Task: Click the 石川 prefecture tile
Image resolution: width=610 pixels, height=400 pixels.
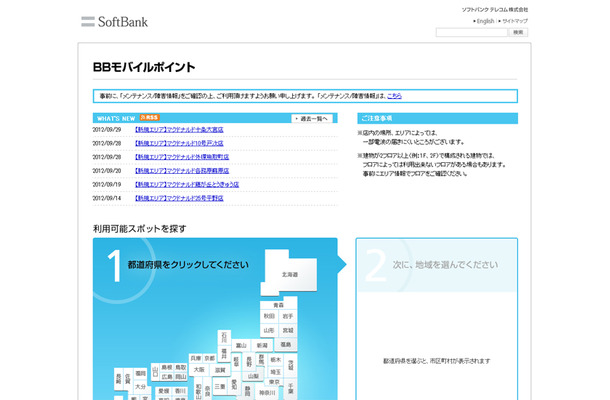Action: pos(224,337)
